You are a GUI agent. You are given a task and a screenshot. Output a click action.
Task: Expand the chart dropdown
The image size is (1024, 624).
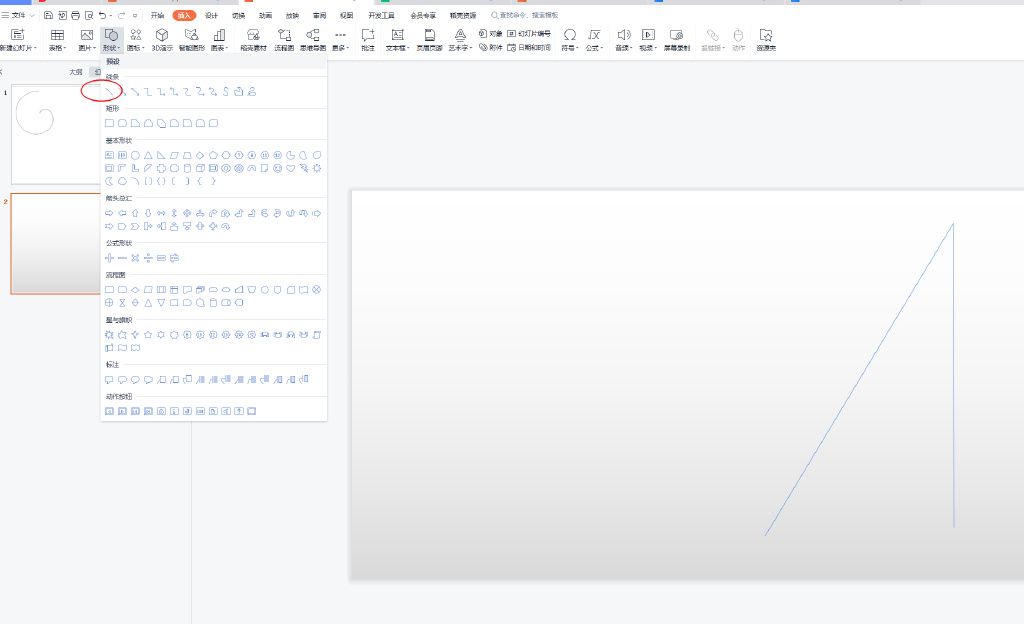pyautogui.click(x=219, y=39)
